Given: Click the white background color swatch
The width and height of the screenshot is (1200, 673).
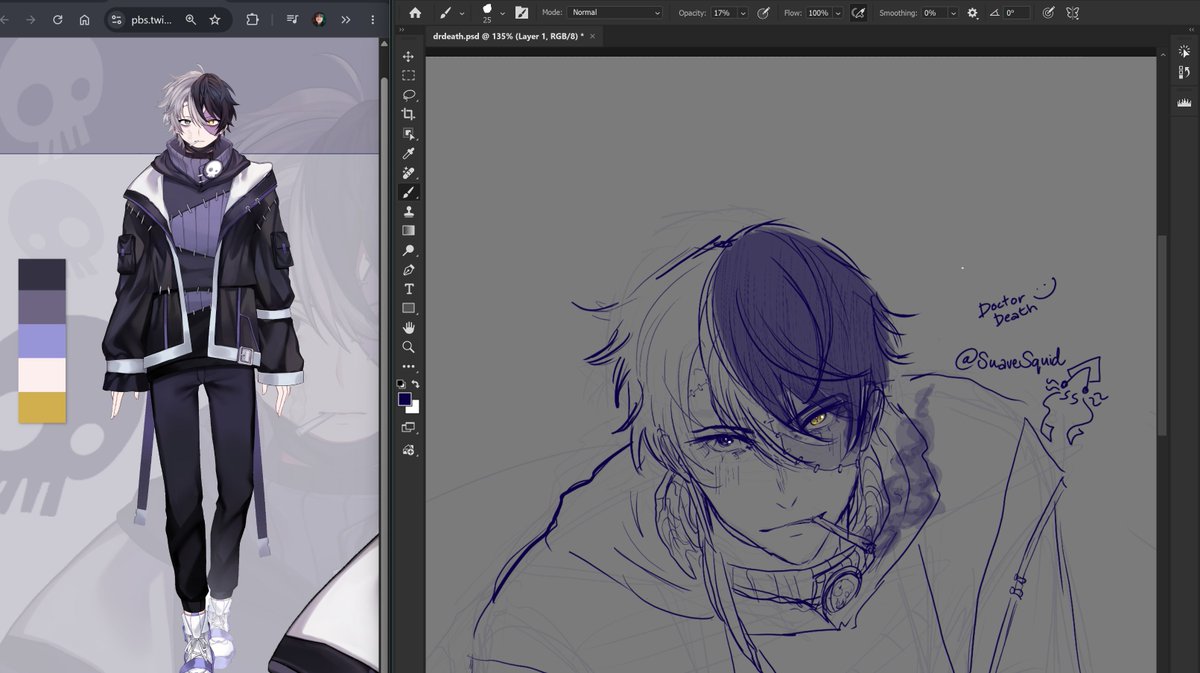Looking at the screenshot, I should point(415,408).
